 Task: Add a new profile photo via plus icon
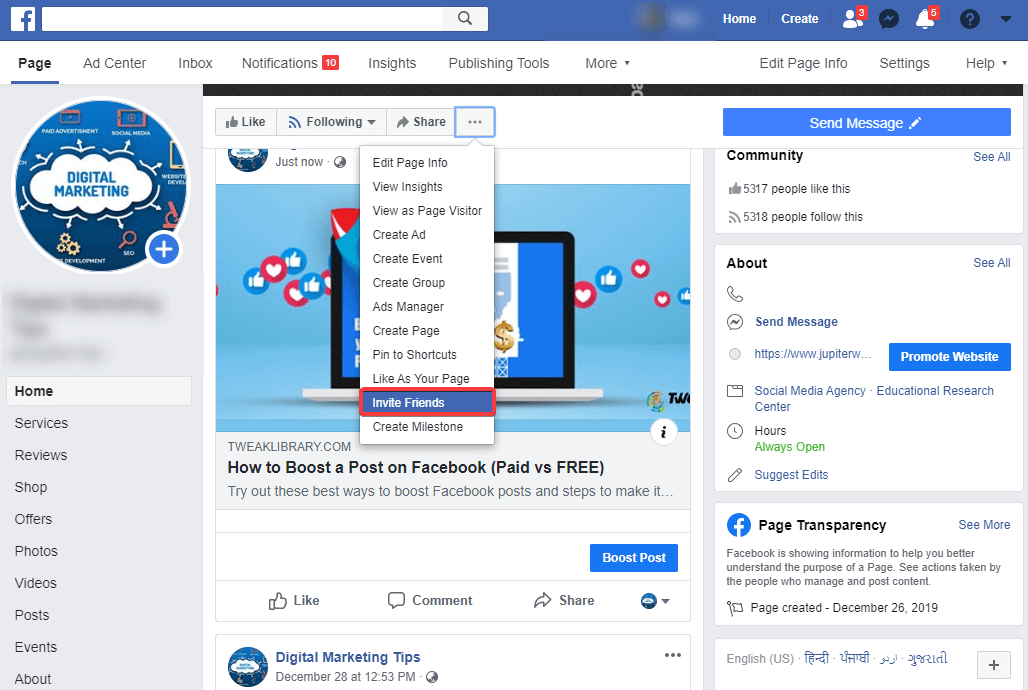click(163, 249)
